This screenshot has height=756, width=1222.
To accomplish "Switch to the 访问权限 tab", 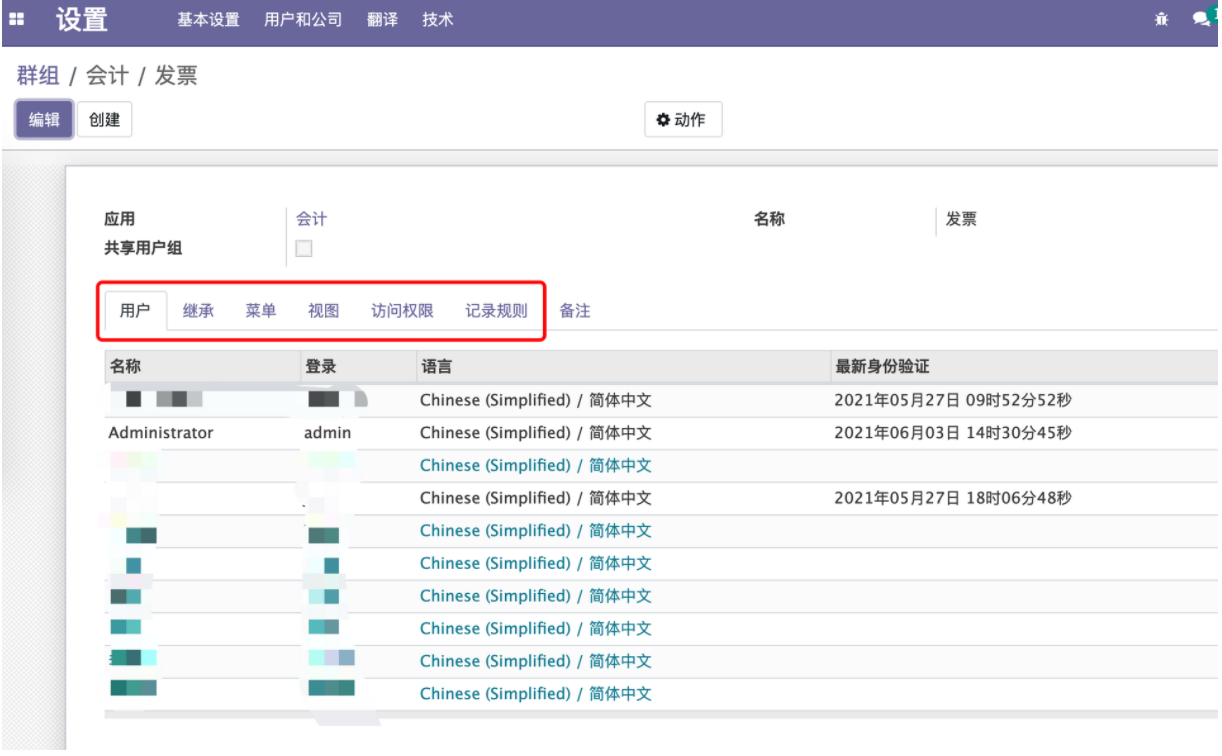I will 402,311.
